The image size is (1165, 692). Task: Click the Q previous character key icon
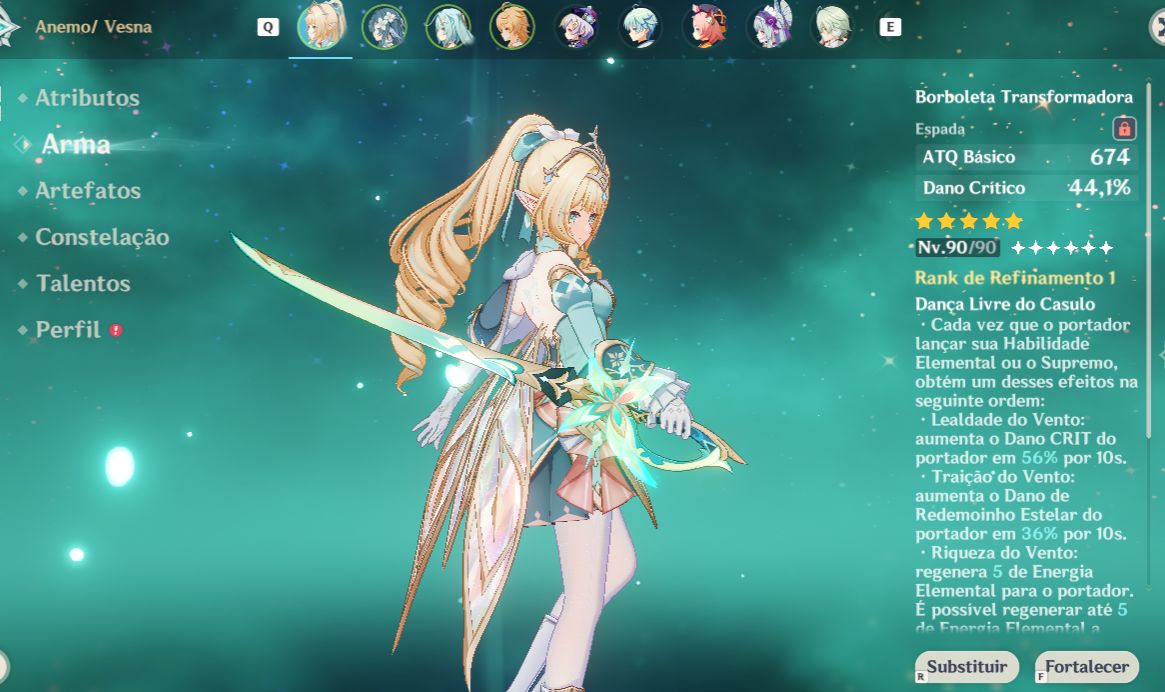pyautogui.click(x=267, y=28)
